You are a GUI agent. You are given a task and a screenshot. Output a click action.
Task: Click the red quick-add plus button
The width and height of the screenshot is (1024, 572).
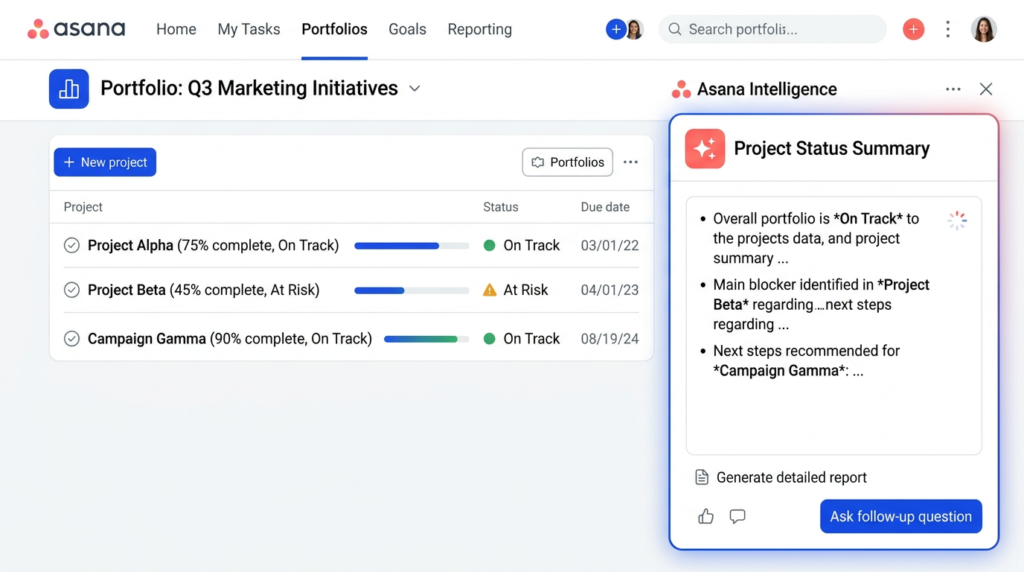pyautogui.click(x=913, y=29)
